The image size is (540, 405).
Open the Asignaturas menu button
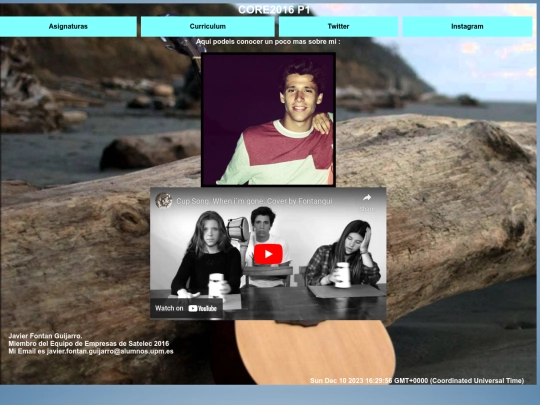[68, 27]
